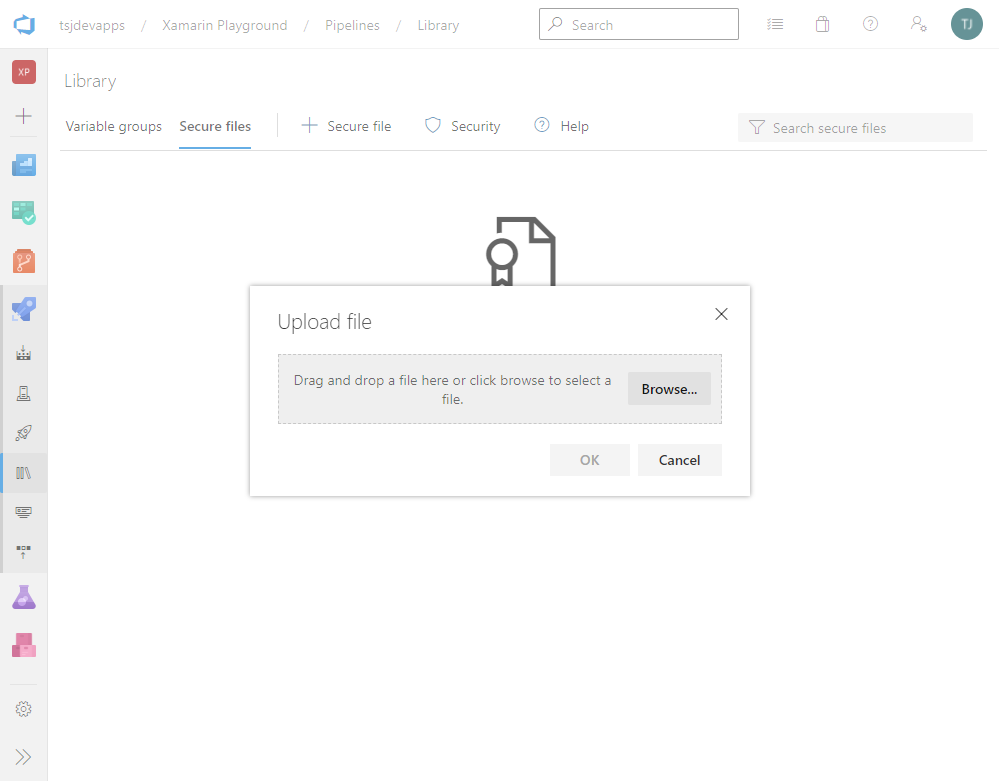This screenshot has width=999, height=781.
Task: Focus the Search secure files field
Action: (865, 128)
